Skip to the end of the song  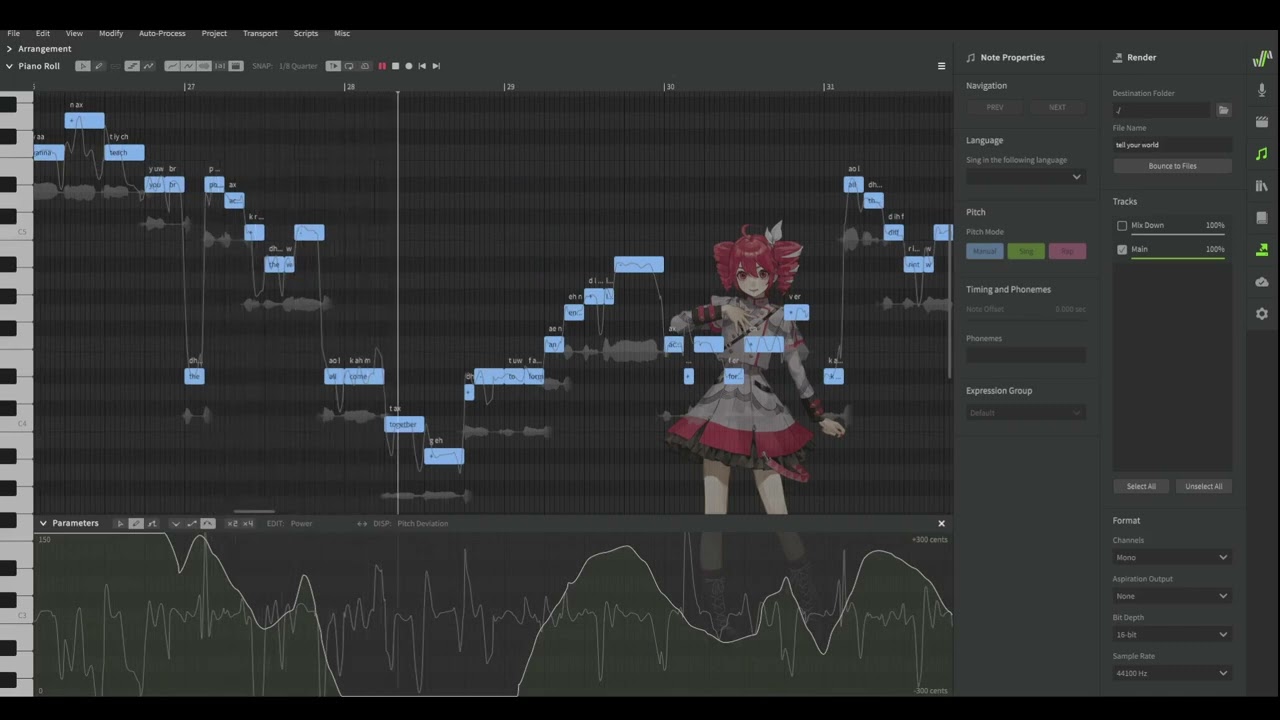click(436, 66)
